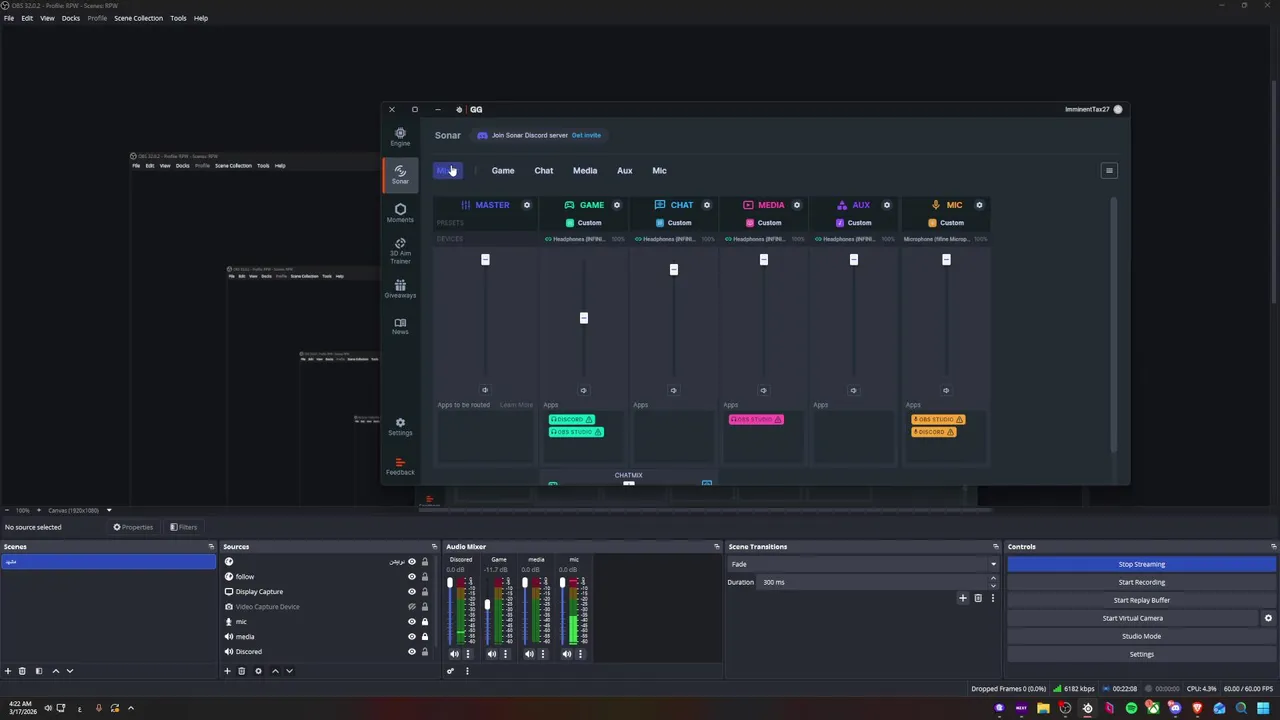This screenshot has width=1280, height=720.
Task: Add a new scene with plus icon
Action: coord(8,671)
